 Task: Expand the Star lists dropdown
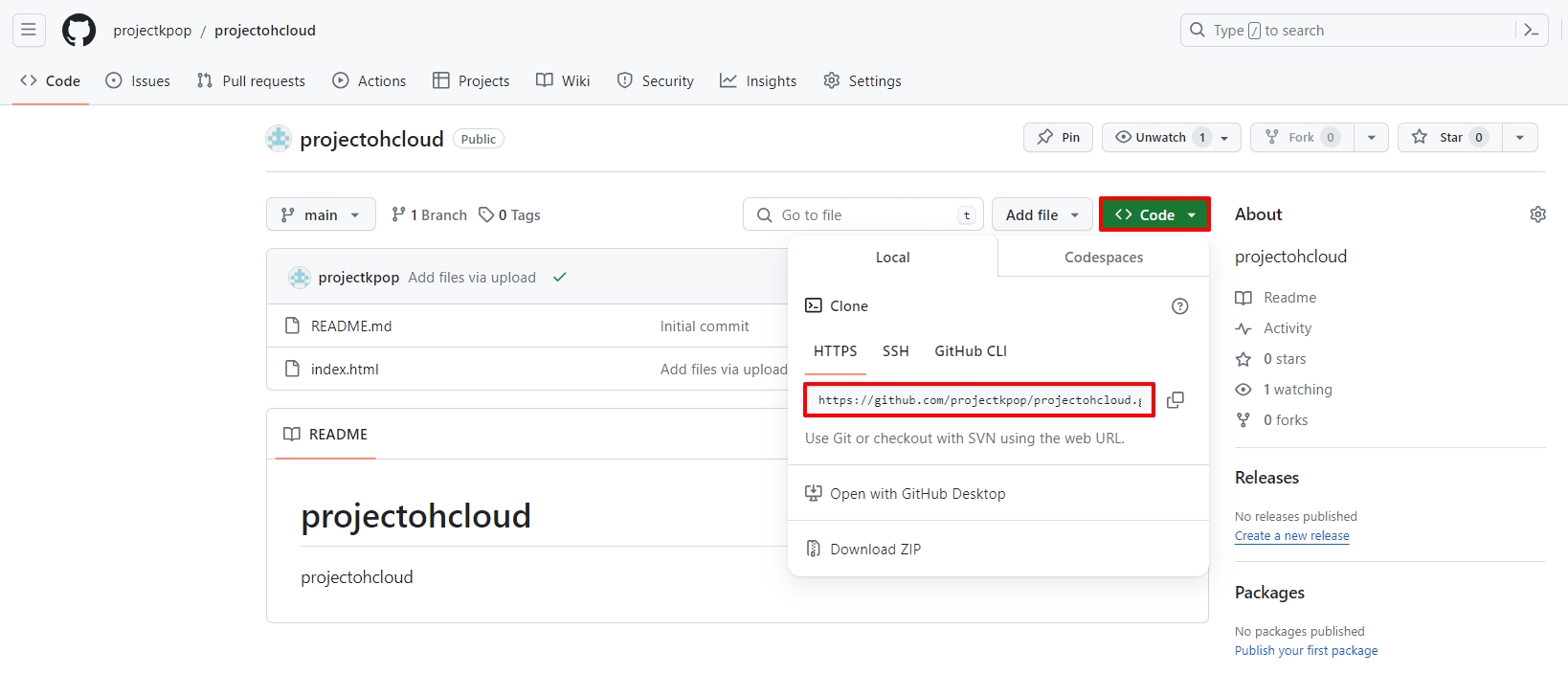tap(1520, 137)
